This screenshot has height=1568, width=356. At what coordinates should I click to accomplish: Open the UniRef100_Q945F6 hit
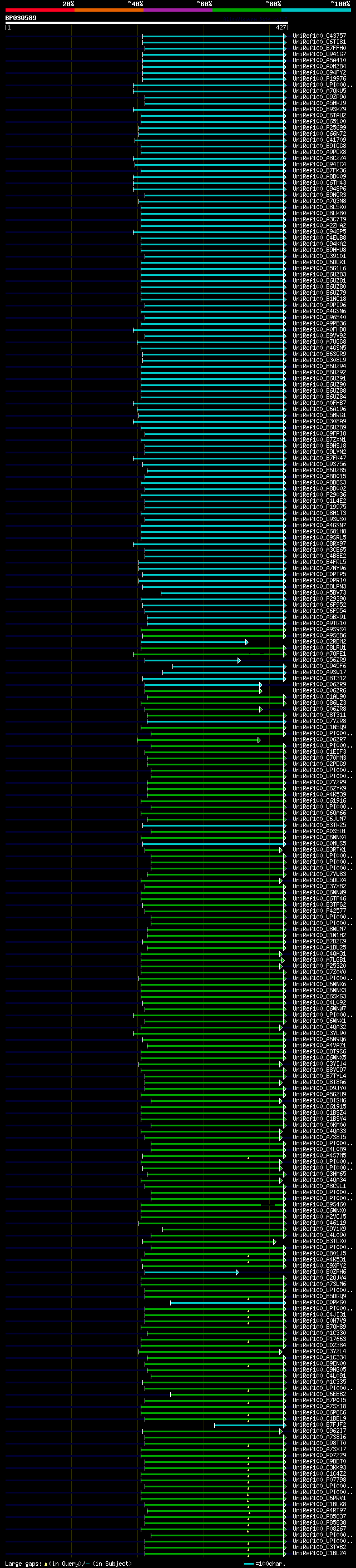point(319,666)
